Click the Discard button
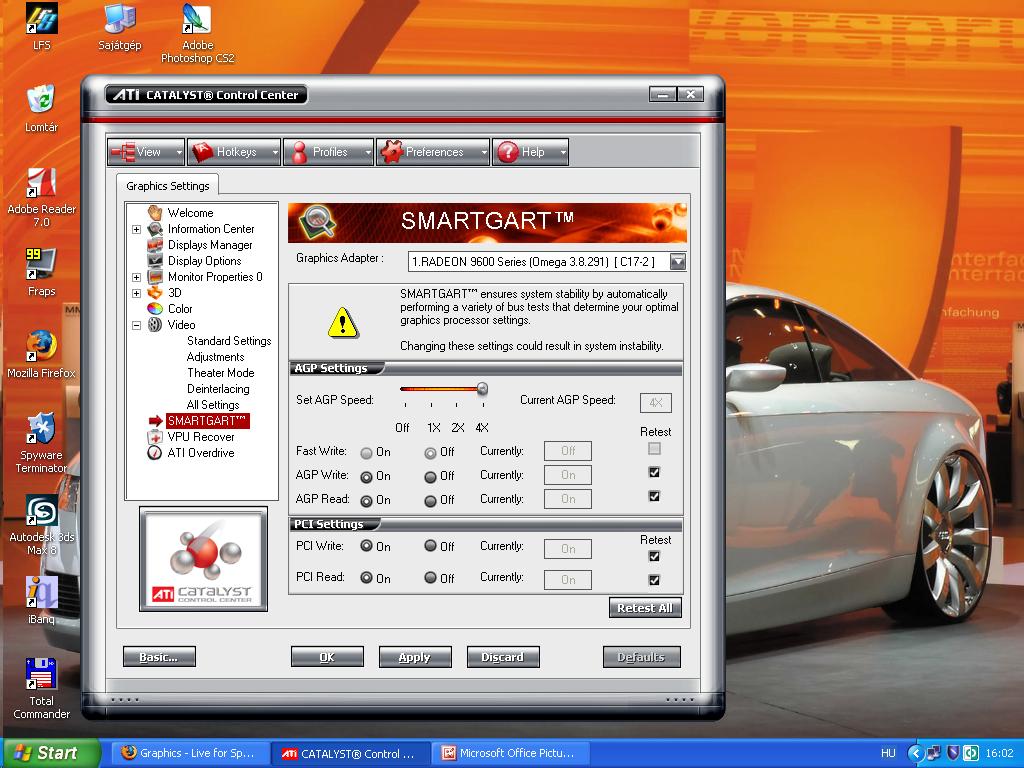Image resolution: width=1024 pixels, height=768 pixels. click(503, 657)
